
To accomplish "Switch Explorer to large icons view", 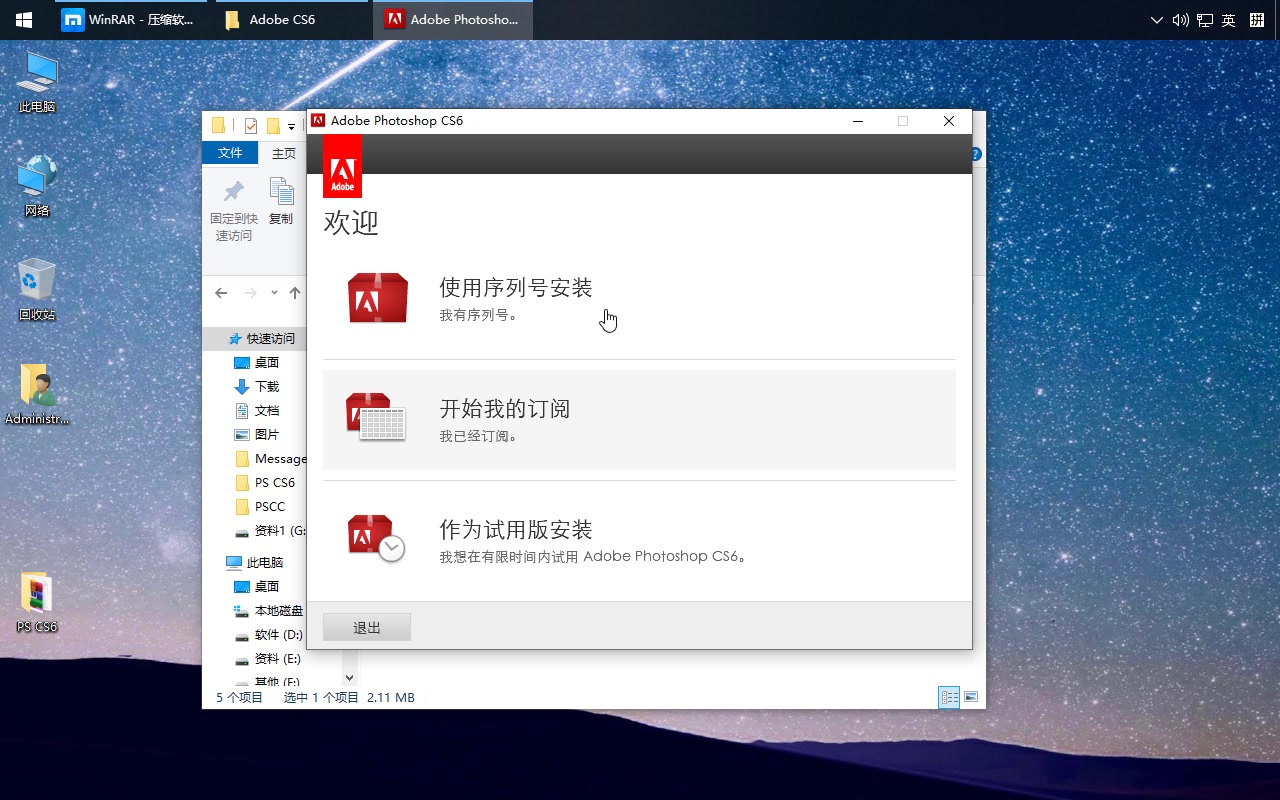I will pyautogui.click(x=970, y=697).
